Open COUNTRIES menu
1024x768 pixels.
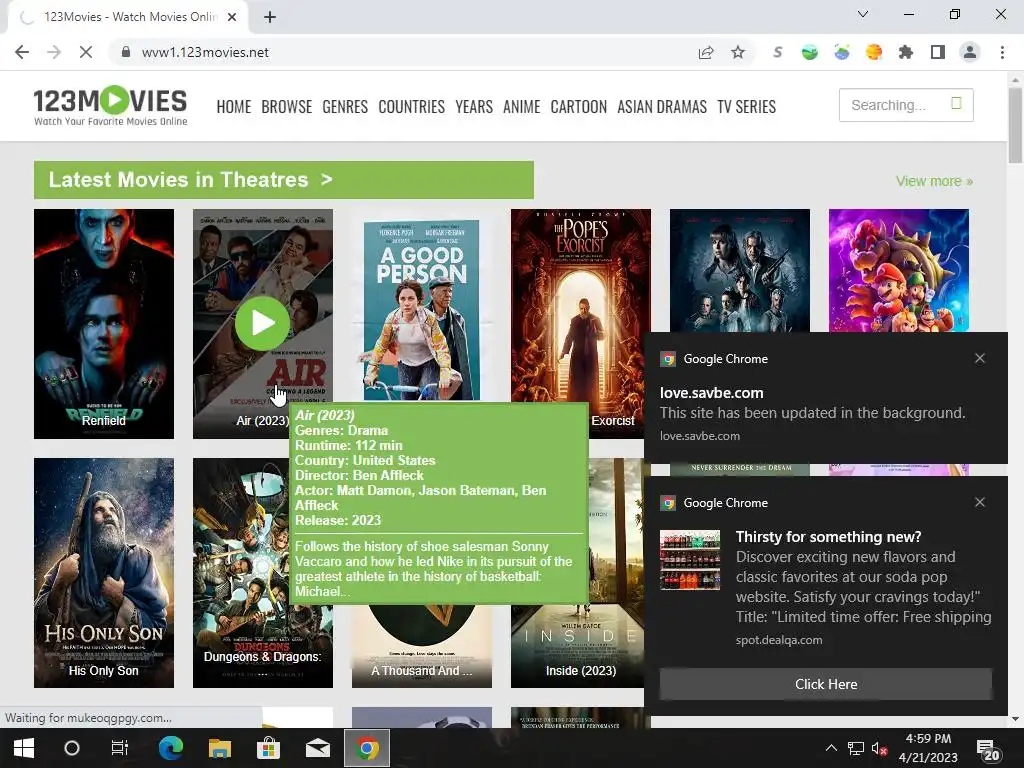[x=411, y=106]
